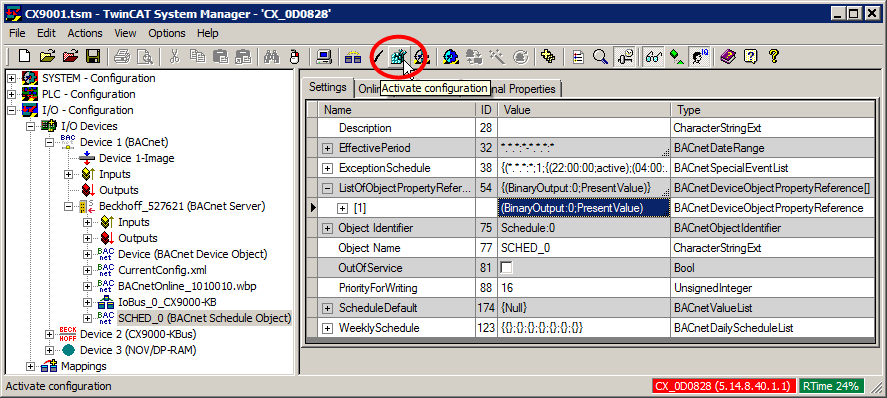Save the configuration with the floppy disk icon
The image size is (887, 398).
point(93,56)
